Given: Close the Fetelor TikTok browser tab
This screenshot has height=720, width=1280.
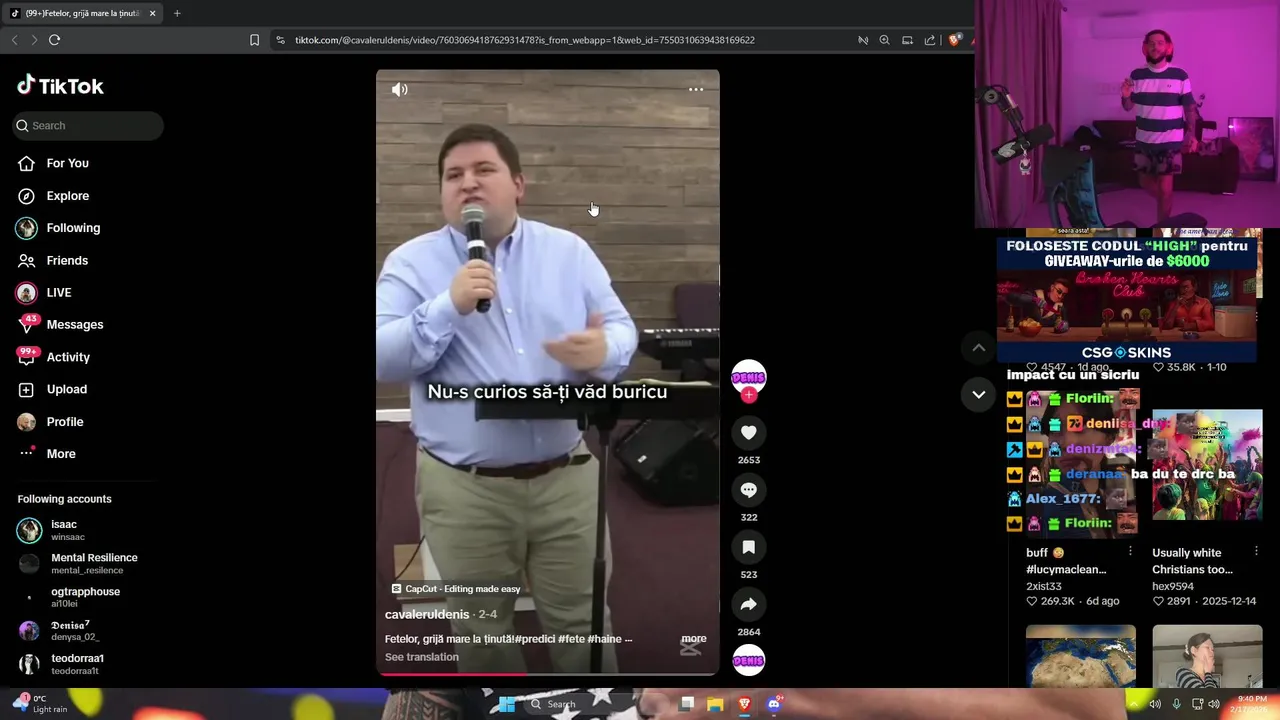Looking at the screenshot, I should [x=153, y=13].
